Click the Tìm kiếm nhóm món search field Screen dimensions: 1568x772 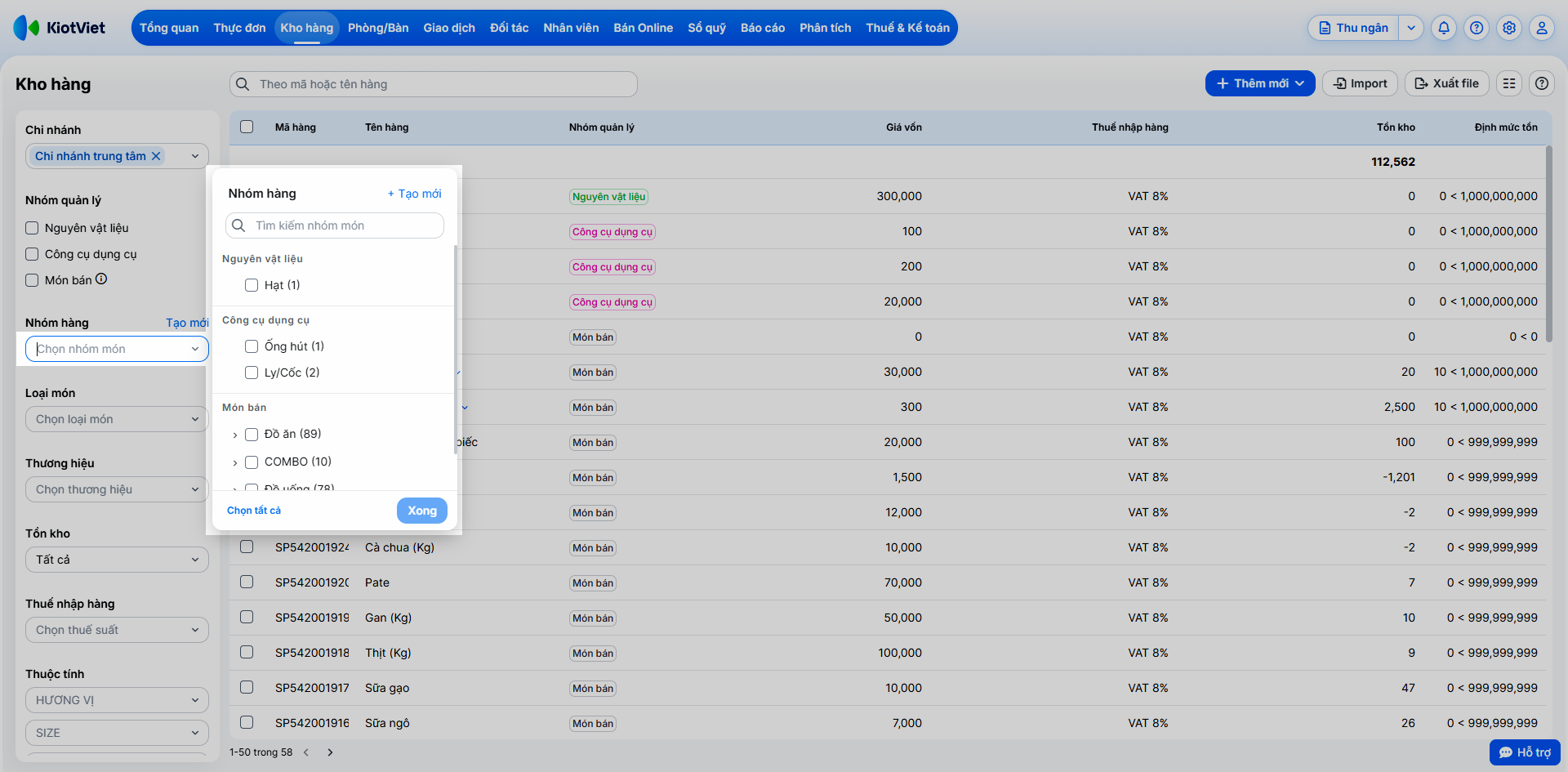coord(335,225)
